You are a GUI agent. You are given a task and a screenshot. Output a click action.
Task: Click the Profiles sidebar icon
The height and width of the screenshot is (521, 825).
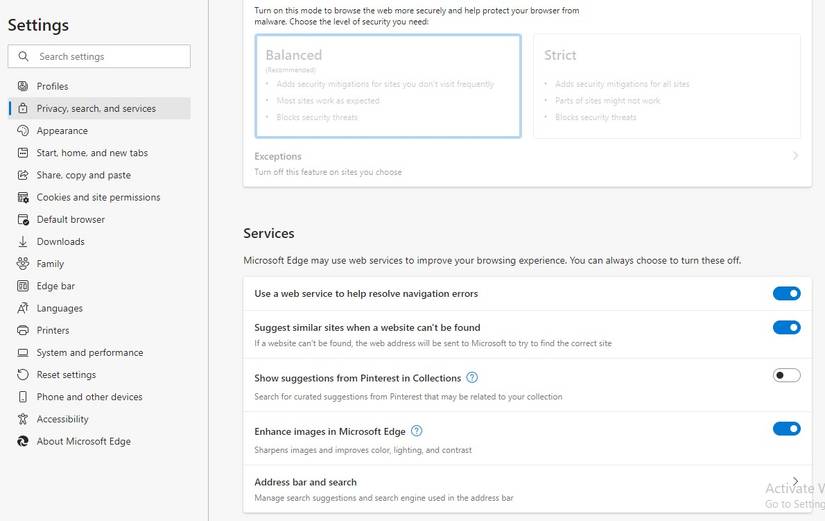pos(23,86)
